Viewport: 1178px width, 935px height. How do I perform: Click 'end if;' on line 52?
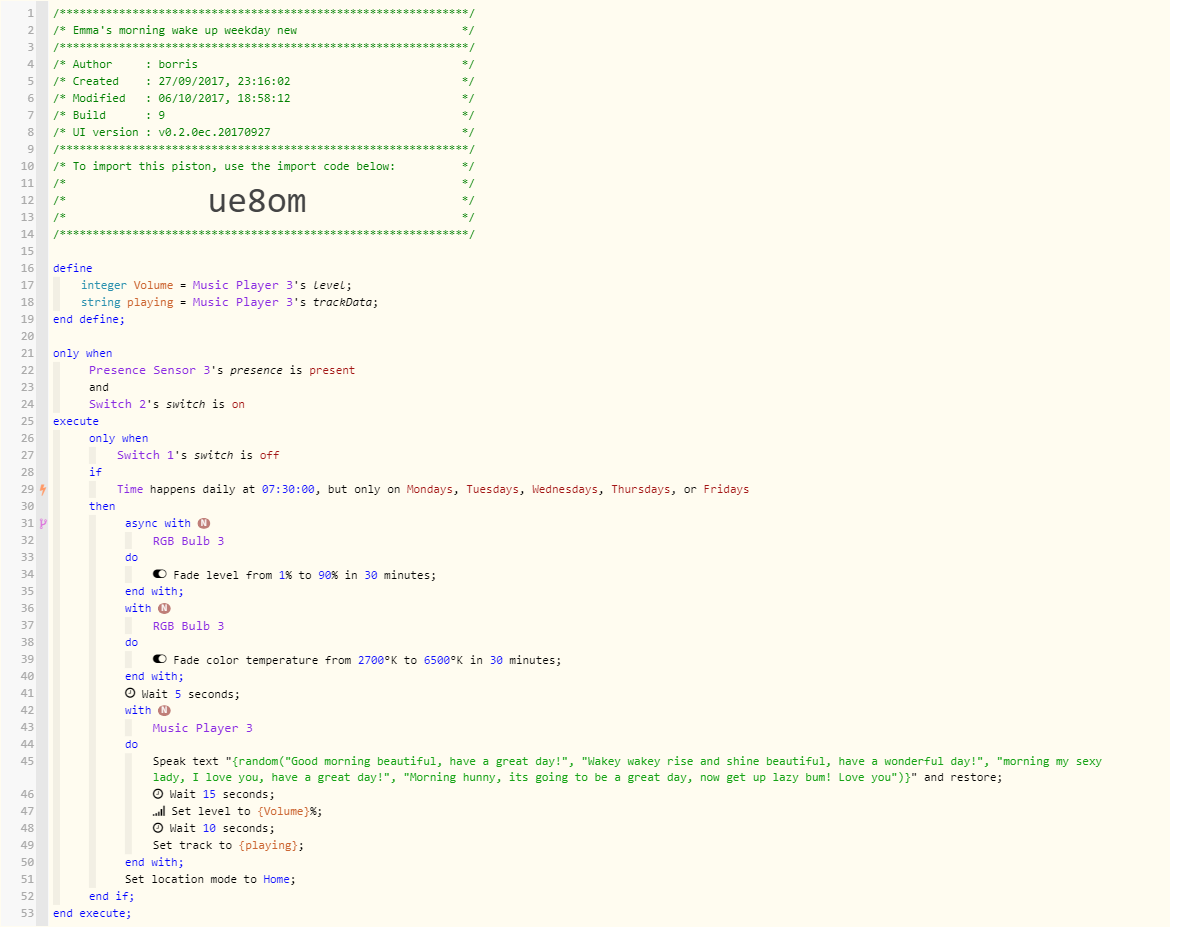click(x=111, y=896)
